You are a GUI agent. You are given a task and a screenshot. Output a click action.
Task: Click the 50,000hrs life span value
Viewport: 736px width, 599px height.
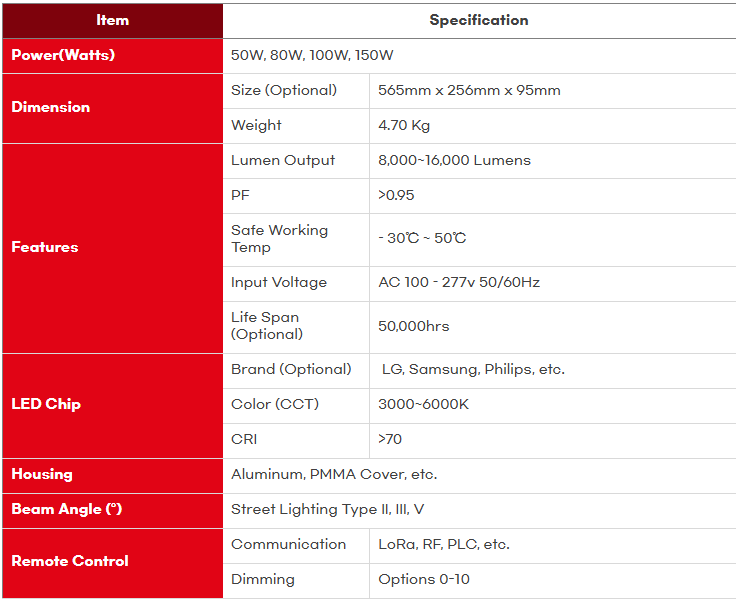(414, 326)
